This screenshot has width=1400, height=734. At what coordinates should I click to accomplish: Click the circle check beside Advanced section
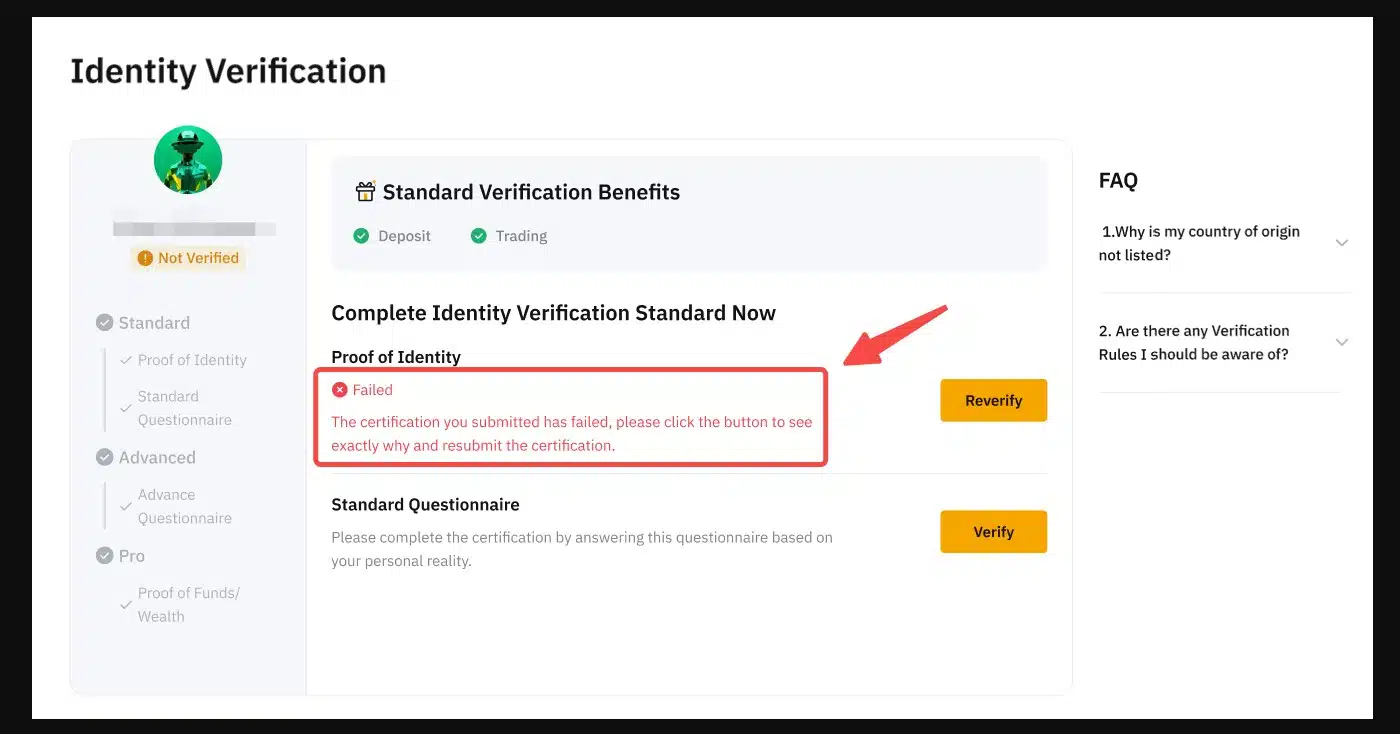tap(104, 457)
